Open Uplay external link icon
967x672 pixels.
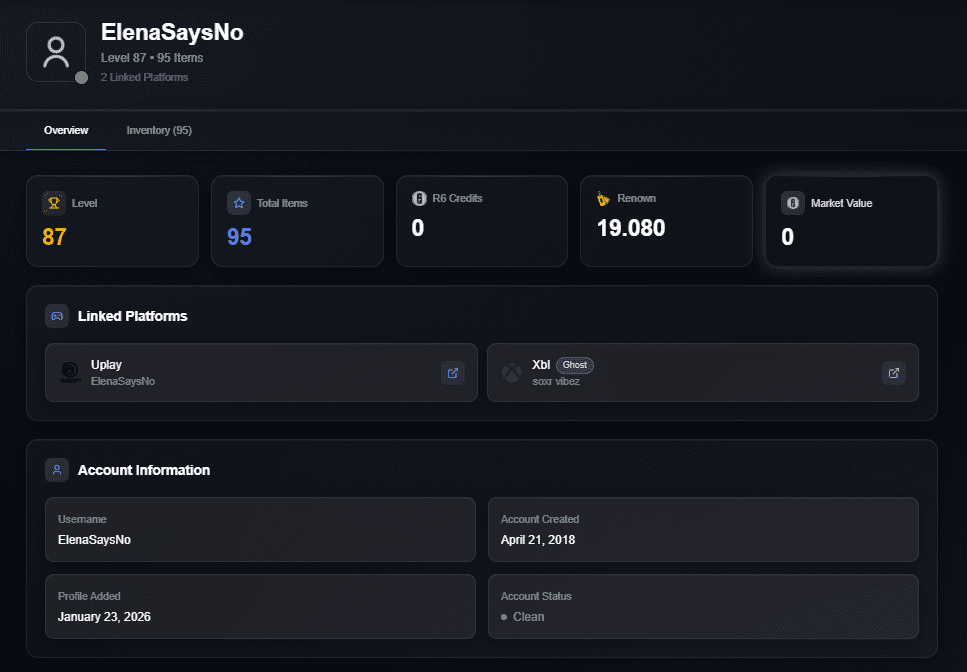[453, 373]
